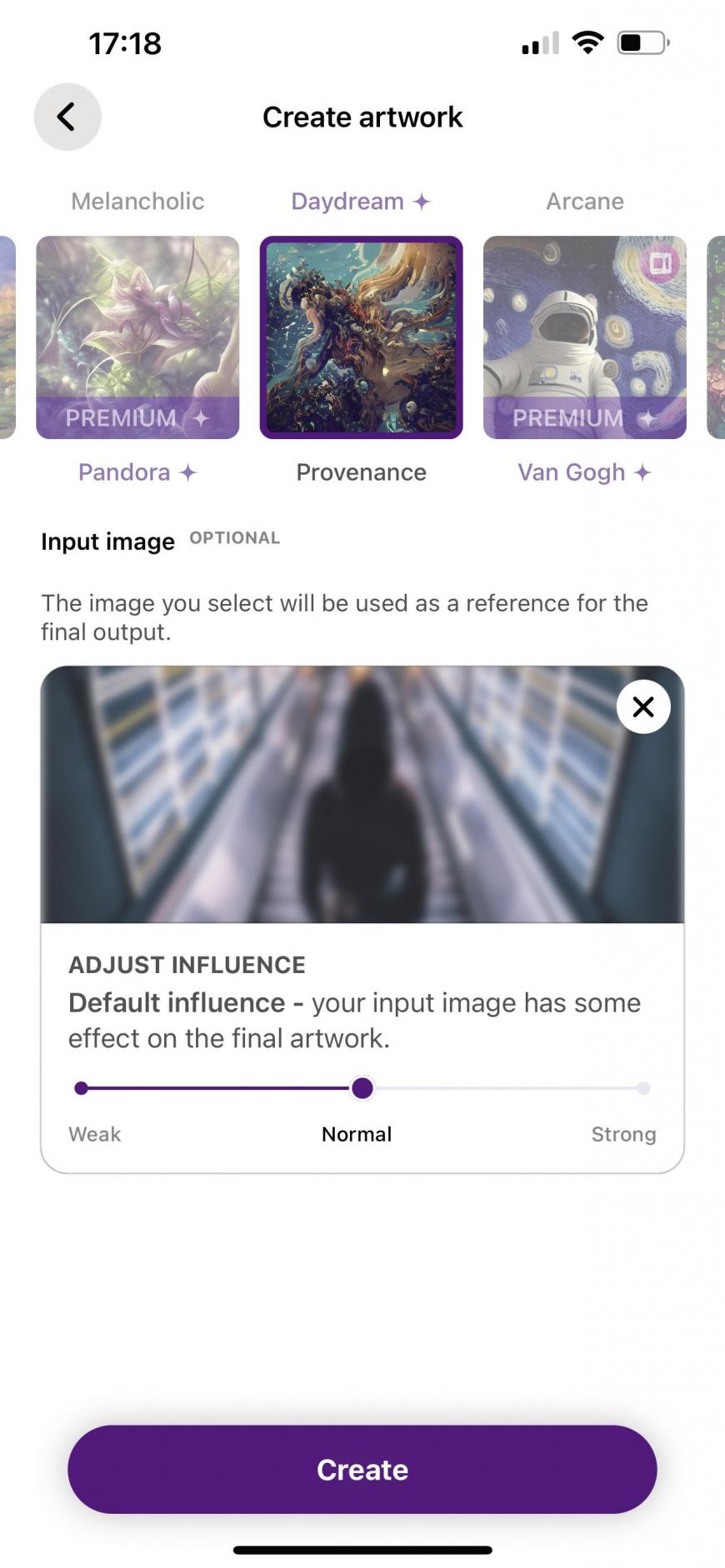The height and width of the screenshot is (1568, 725).
Task: Tap the Wi-Fi icon in status bar
Action: (x=588, y=42)
